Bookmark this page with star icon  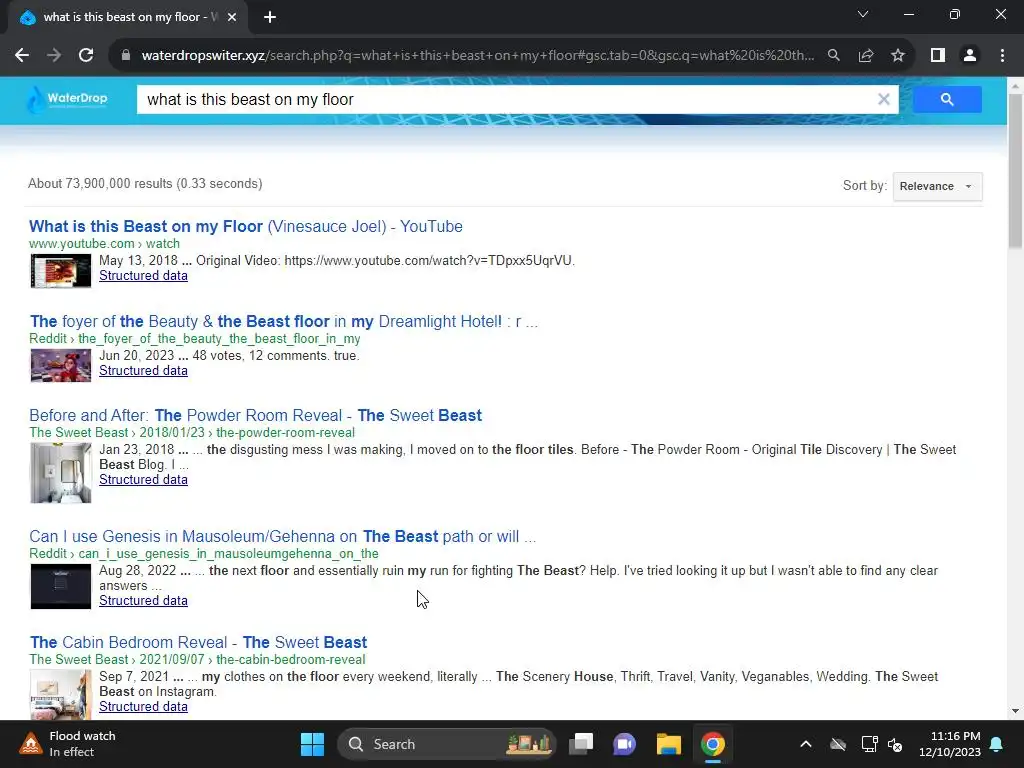click(x=898, y=56)
